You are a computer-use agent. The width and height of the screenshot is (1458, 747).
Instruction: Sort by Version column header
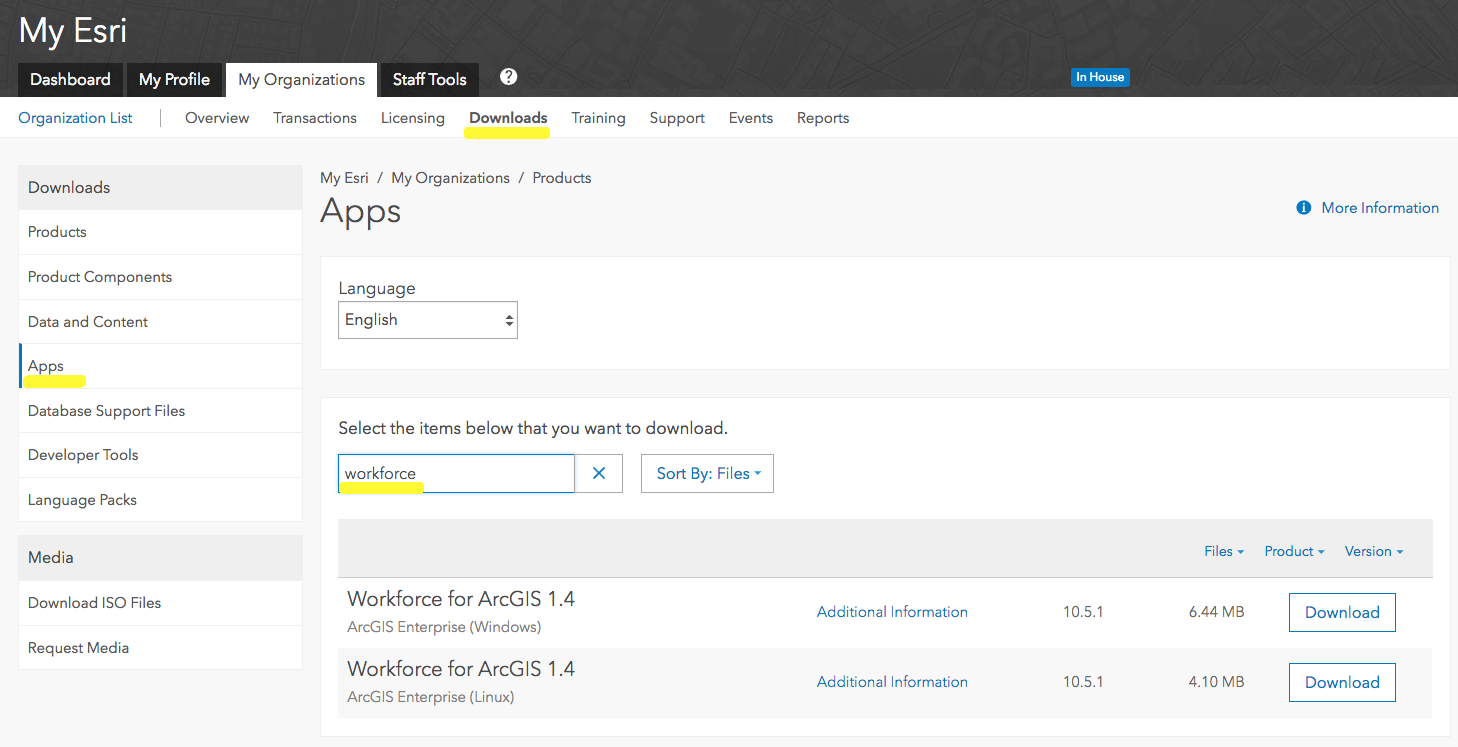coord(1374,551)
